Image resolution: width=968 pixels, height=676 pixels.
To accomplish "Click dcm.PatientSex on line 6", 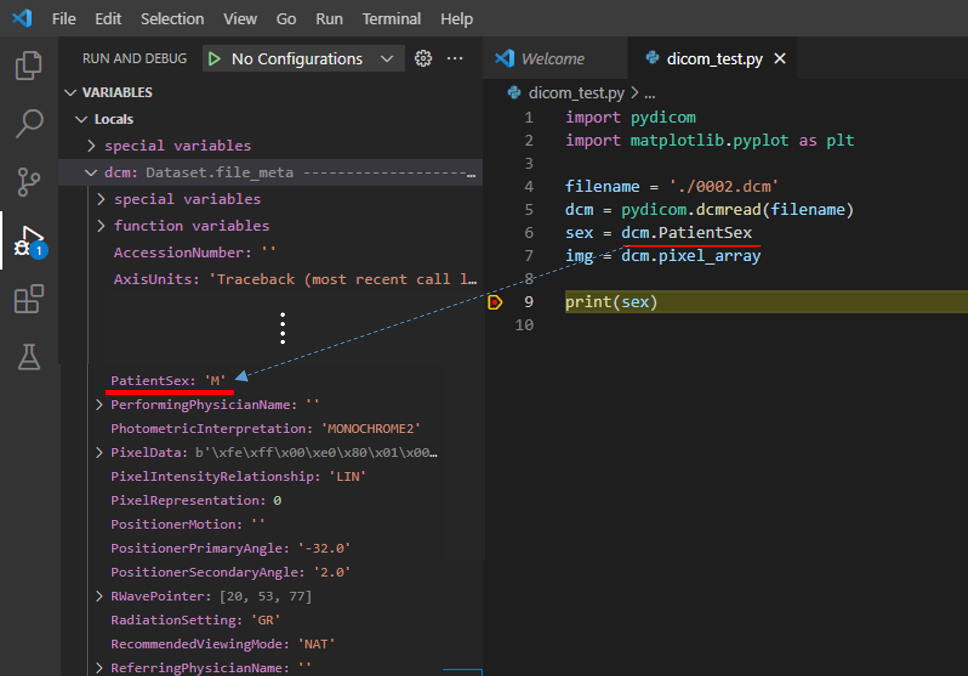I will [x=686, y=233].
